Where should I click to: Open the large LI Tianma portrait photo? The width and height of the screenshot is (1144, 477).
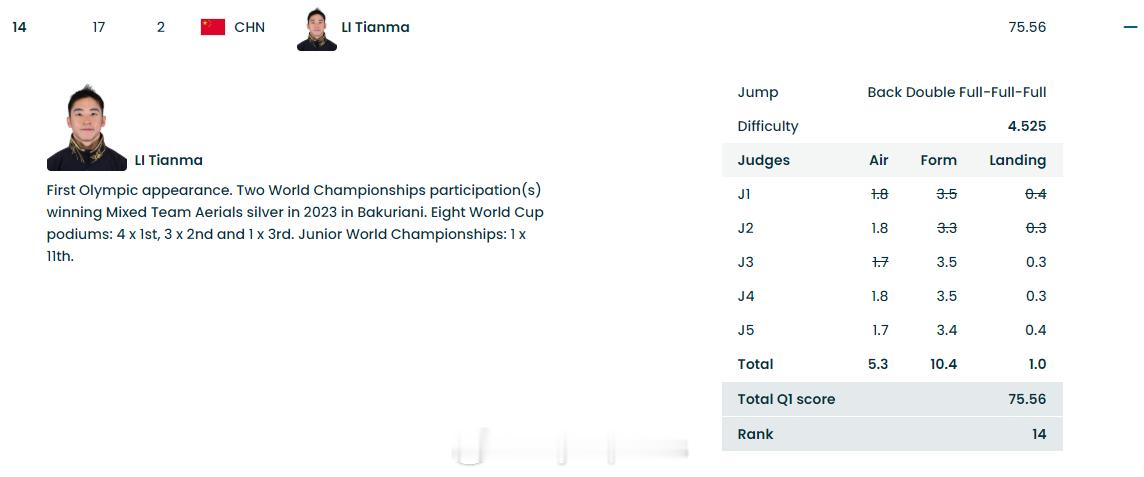tap(86, 128)
